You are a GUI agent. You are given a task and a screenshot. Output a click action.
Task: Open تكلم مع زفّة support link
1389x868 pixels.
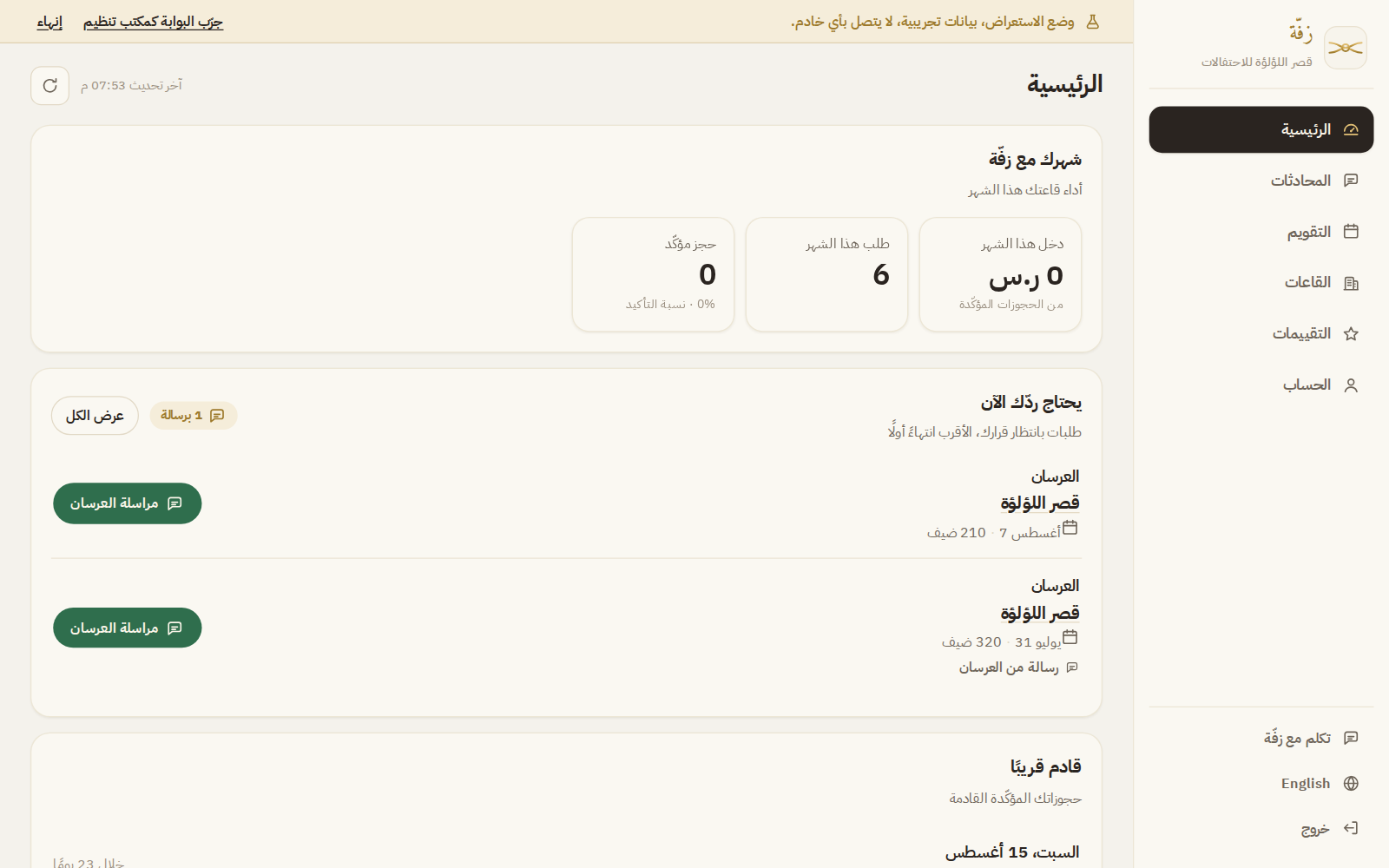click(x=1261, y=738)
